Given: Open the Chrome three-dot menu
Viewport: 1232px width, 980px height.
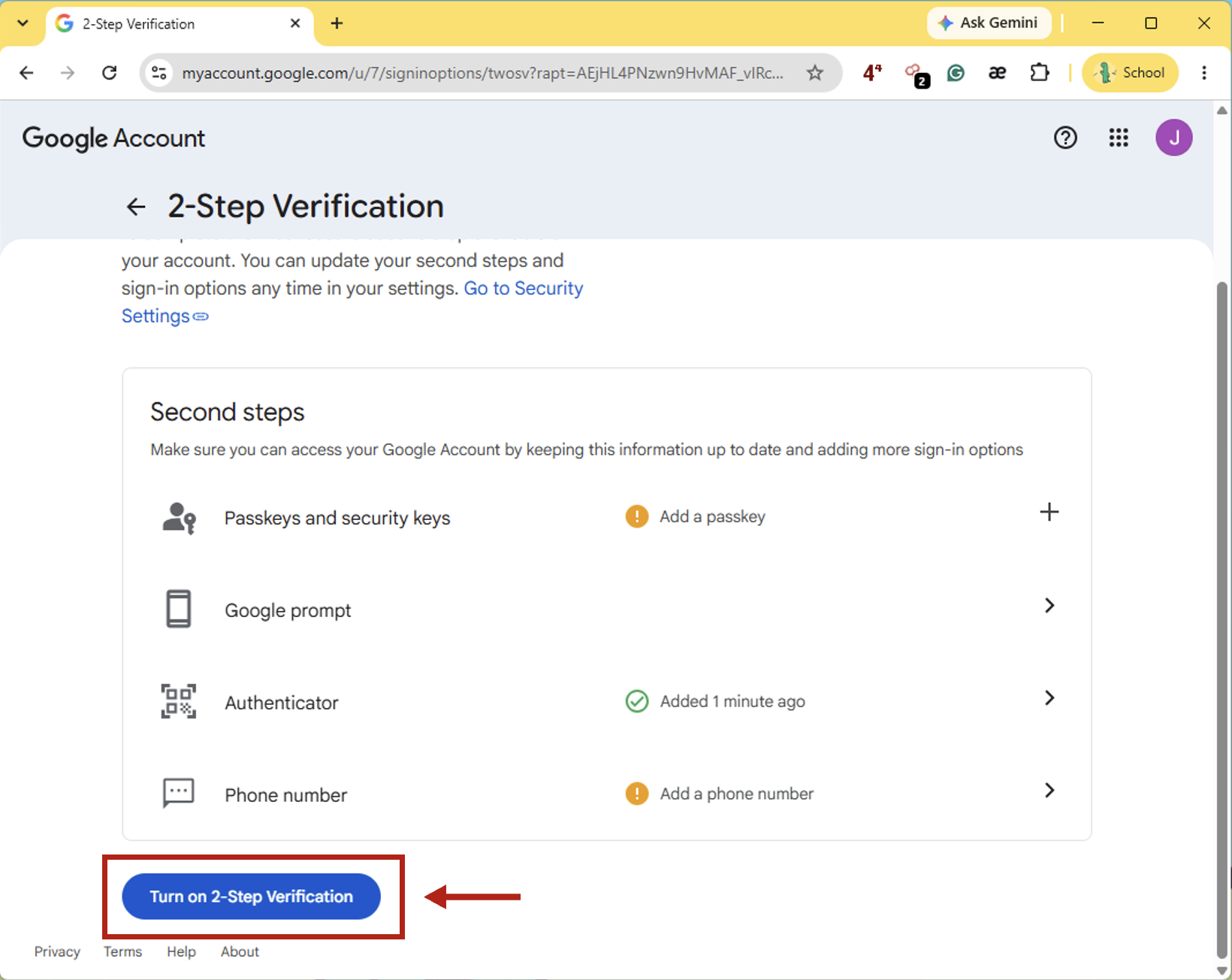Looking at the screenshot, I should click(1204, 73).
